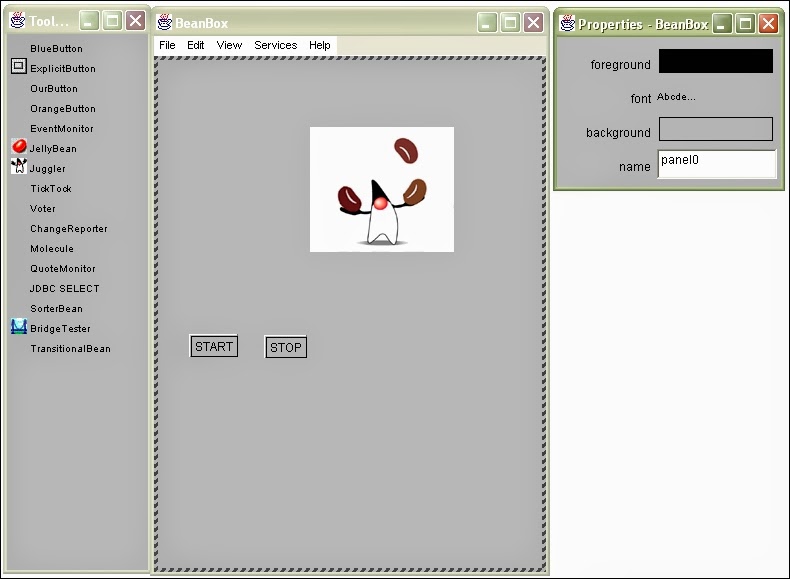The height and width of the screenshot is (579, 790).
Task: Click the BeanBox window Java cup icon
Action: coord(164,22)
